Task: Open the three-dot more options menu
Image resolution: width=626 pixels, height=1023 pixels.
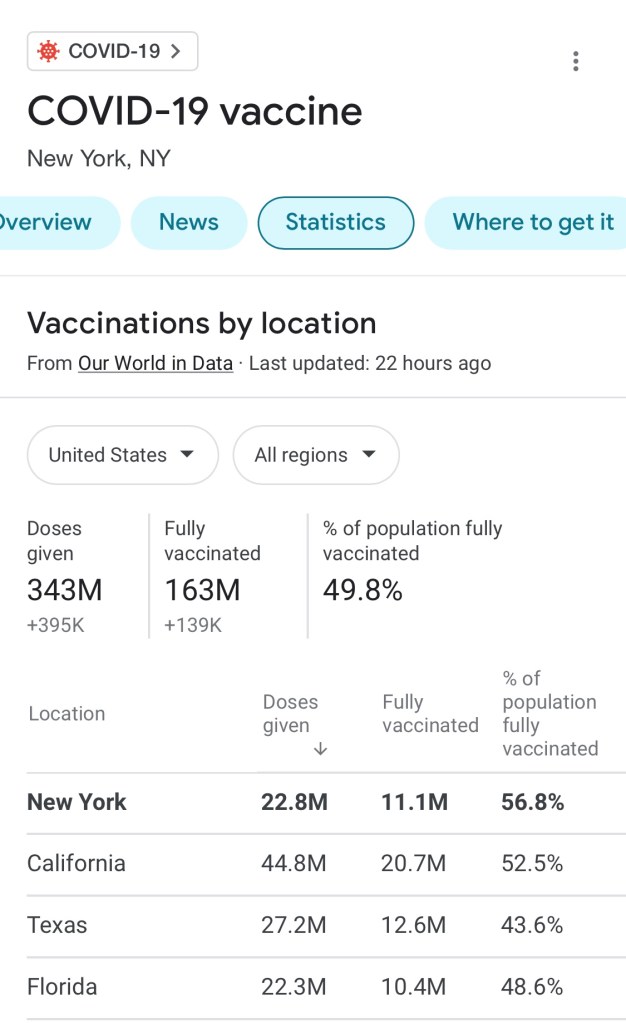Action: 575,61
